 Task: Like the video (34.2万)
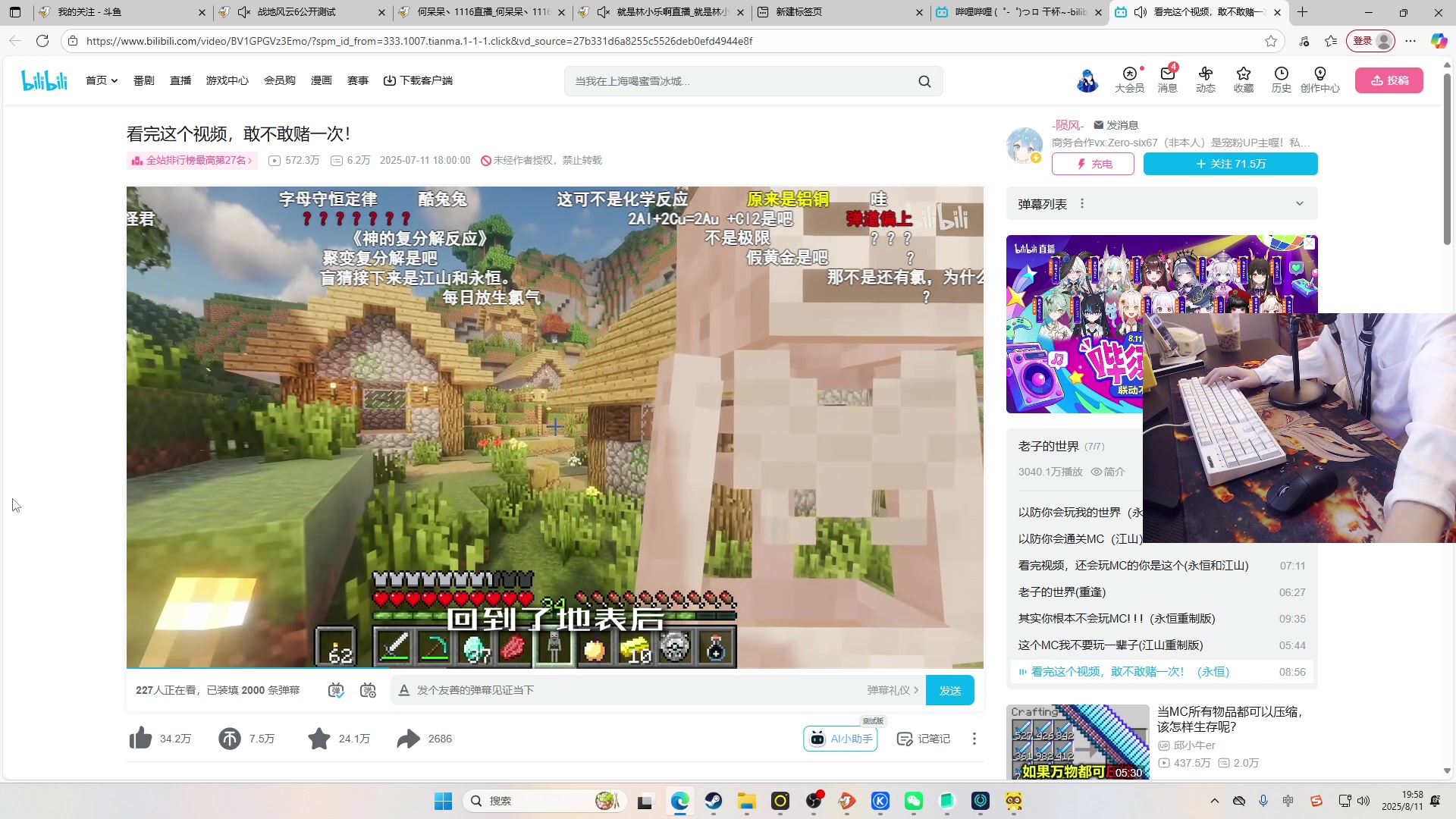(141, 739)
